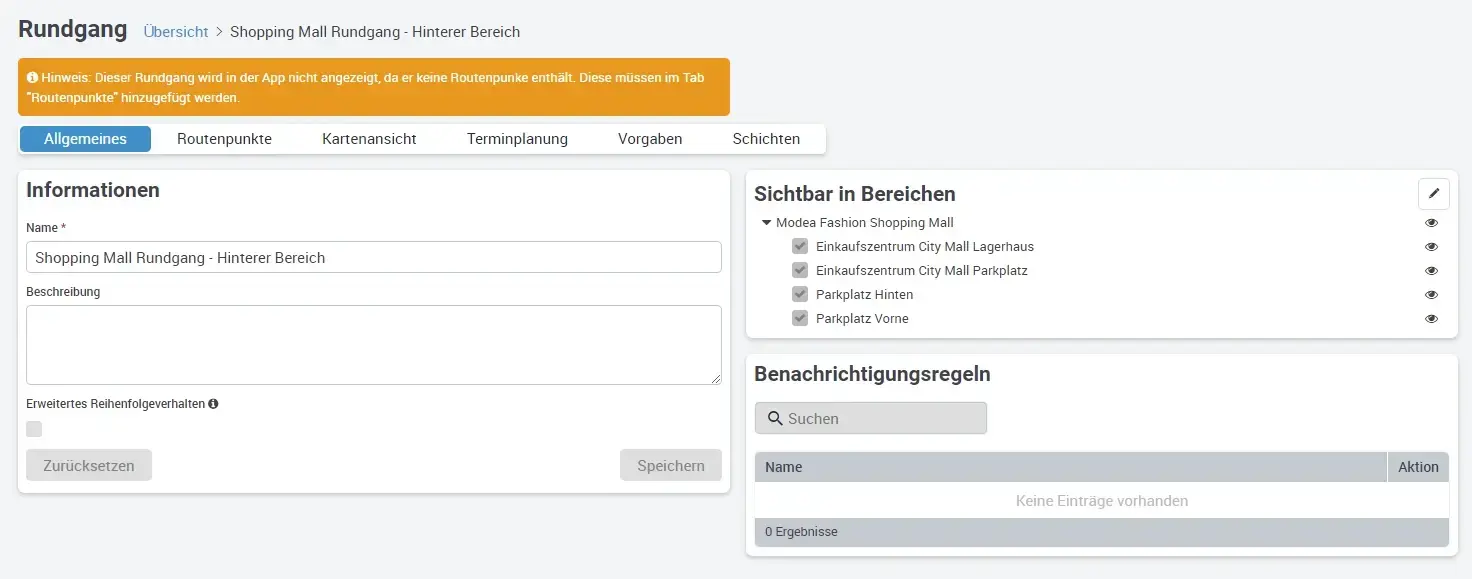
Task: Toggle visibility of Parkplatz Vorne
Action: click(1431, 318)
